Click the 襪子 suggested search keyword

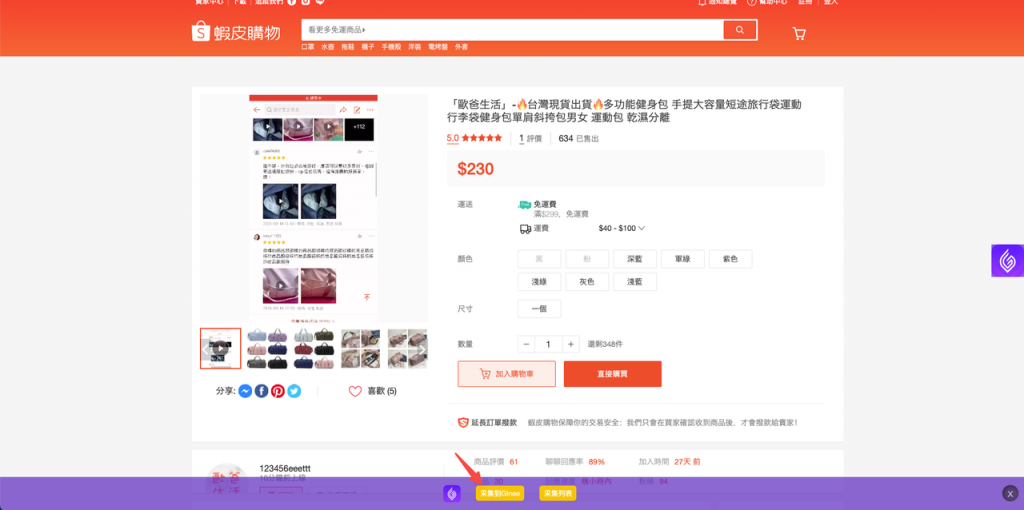pos(368,48)
